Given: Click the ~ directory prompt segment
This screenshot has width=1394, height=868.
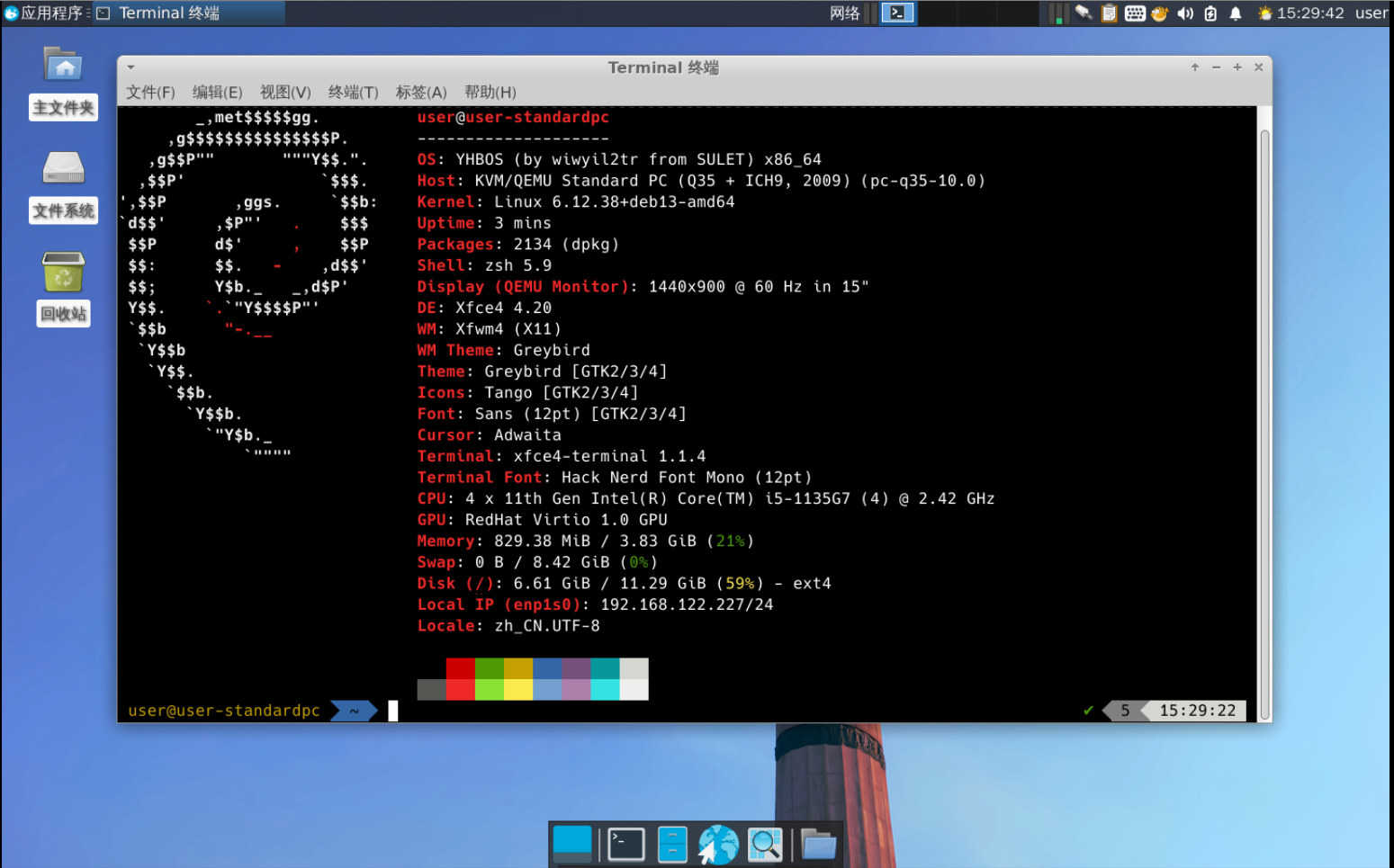Looking at the screenshot, I should click(354, 711).
